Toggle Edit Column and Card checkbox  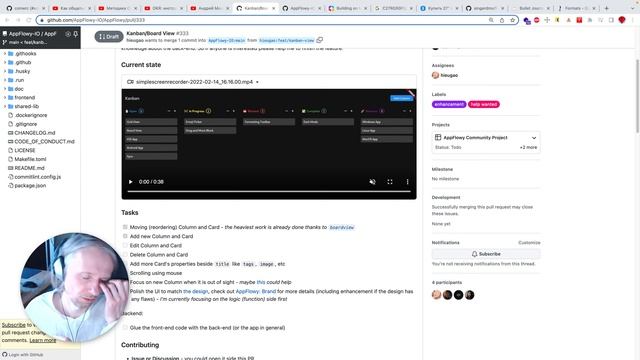point(125,245)
